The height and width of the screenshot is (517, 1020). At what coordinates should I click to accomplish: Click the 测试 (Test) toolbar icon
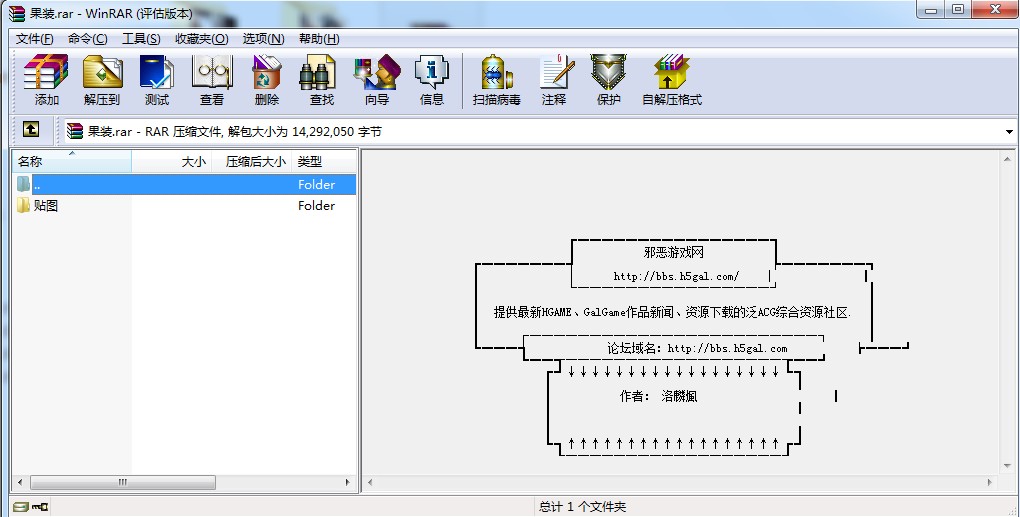tap(157, 73)
